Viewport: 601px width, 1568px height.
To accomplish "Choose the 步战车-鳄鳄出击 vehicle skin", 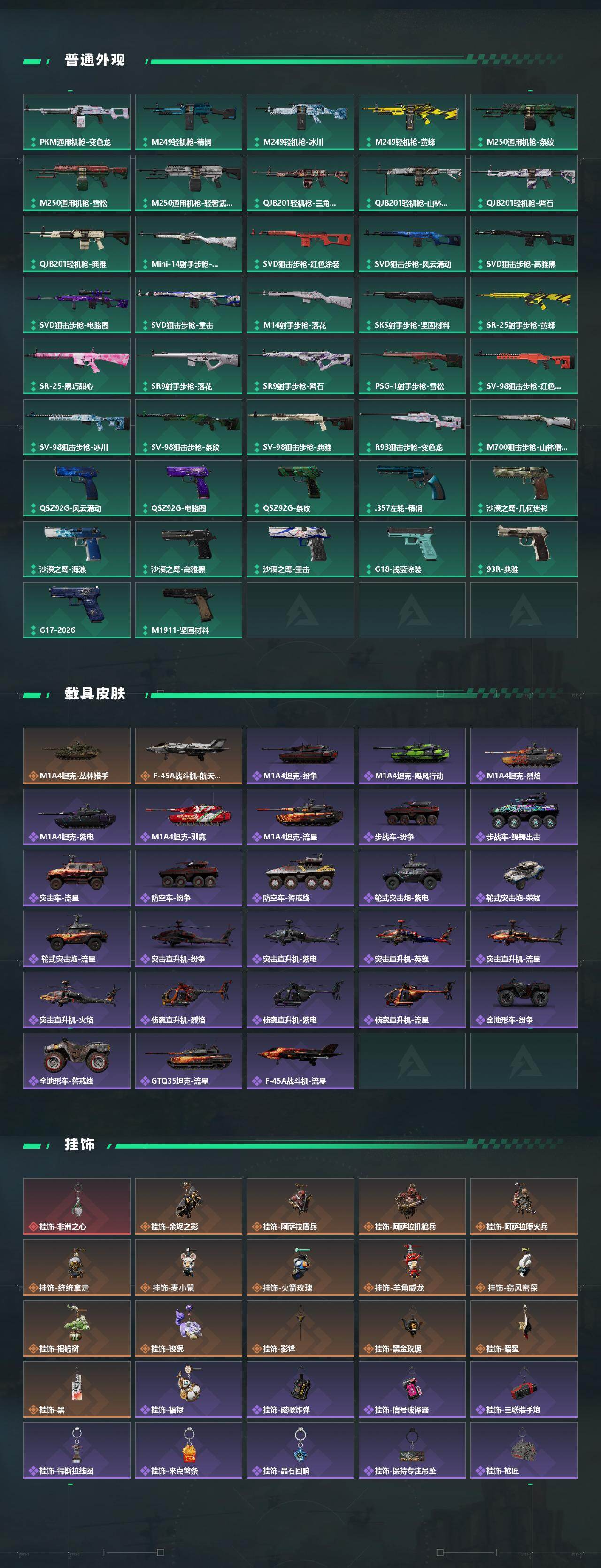I will [x=524, y=817].
